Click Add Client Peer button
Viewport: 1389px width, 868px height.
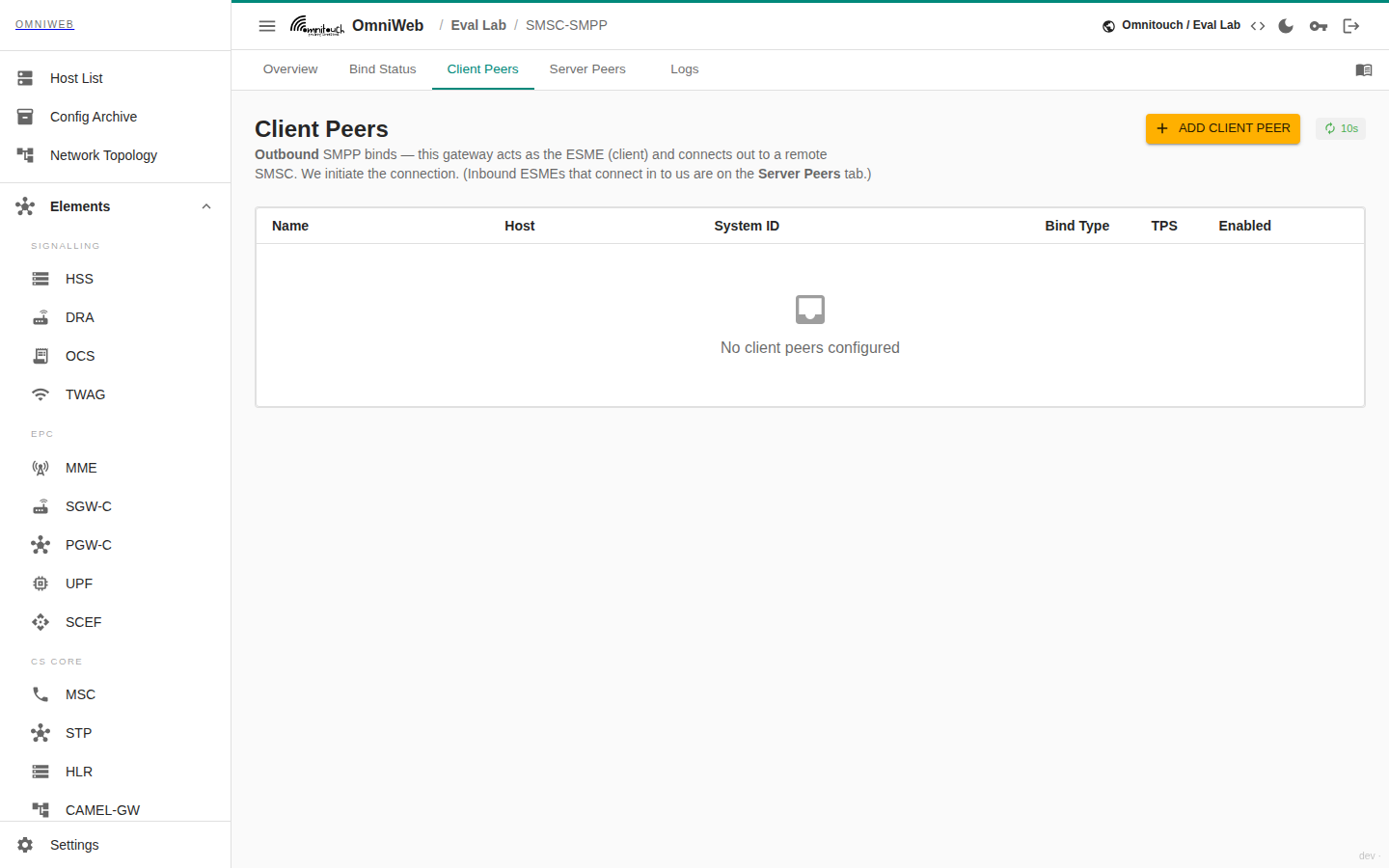coord(1223,128)
